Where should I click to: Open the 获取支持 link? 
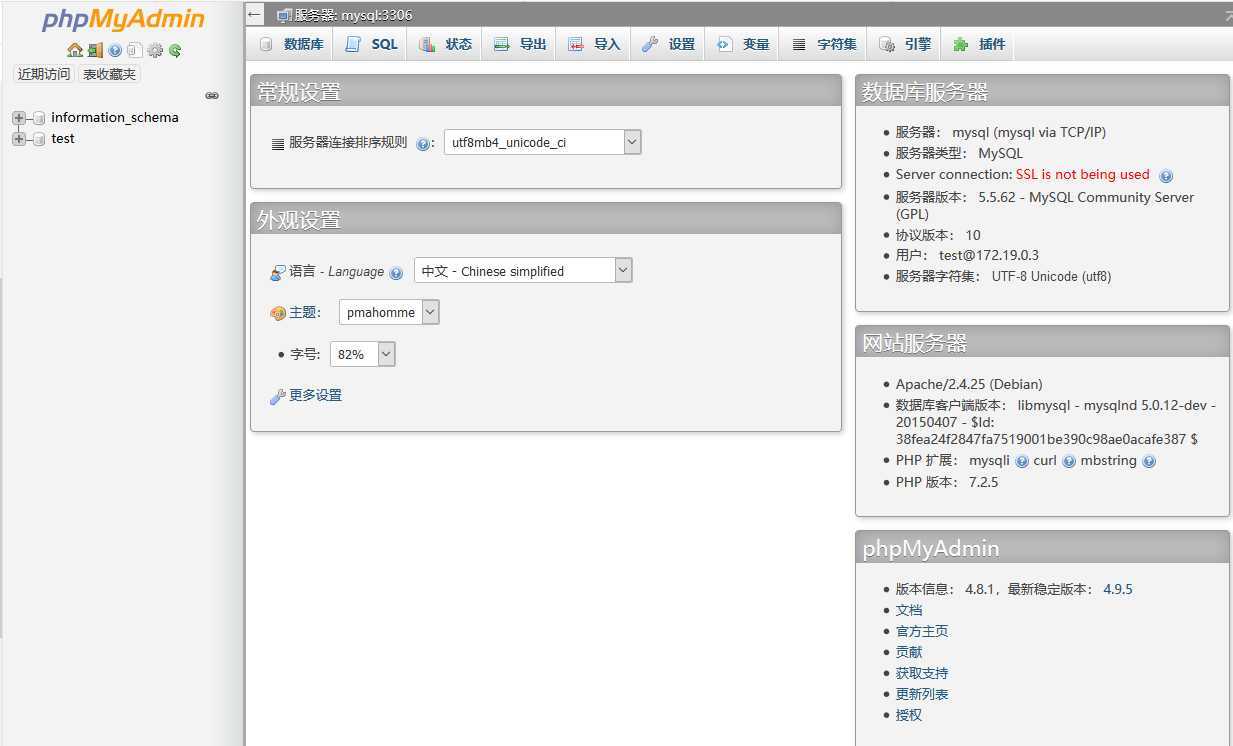pos(922,673)
